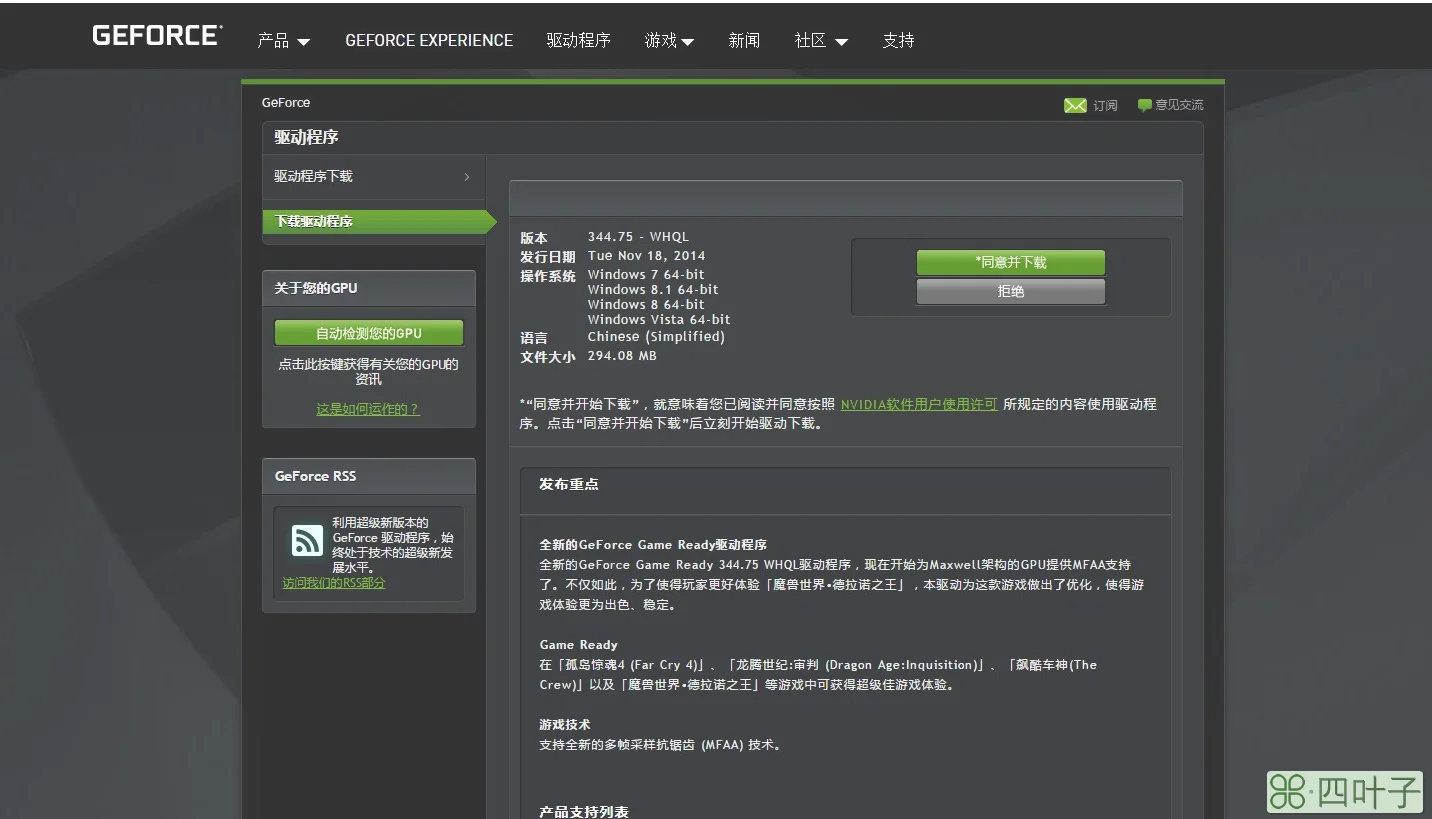
Task: Open the 访问我们的RSS部分 link
Action: (334, 583)
